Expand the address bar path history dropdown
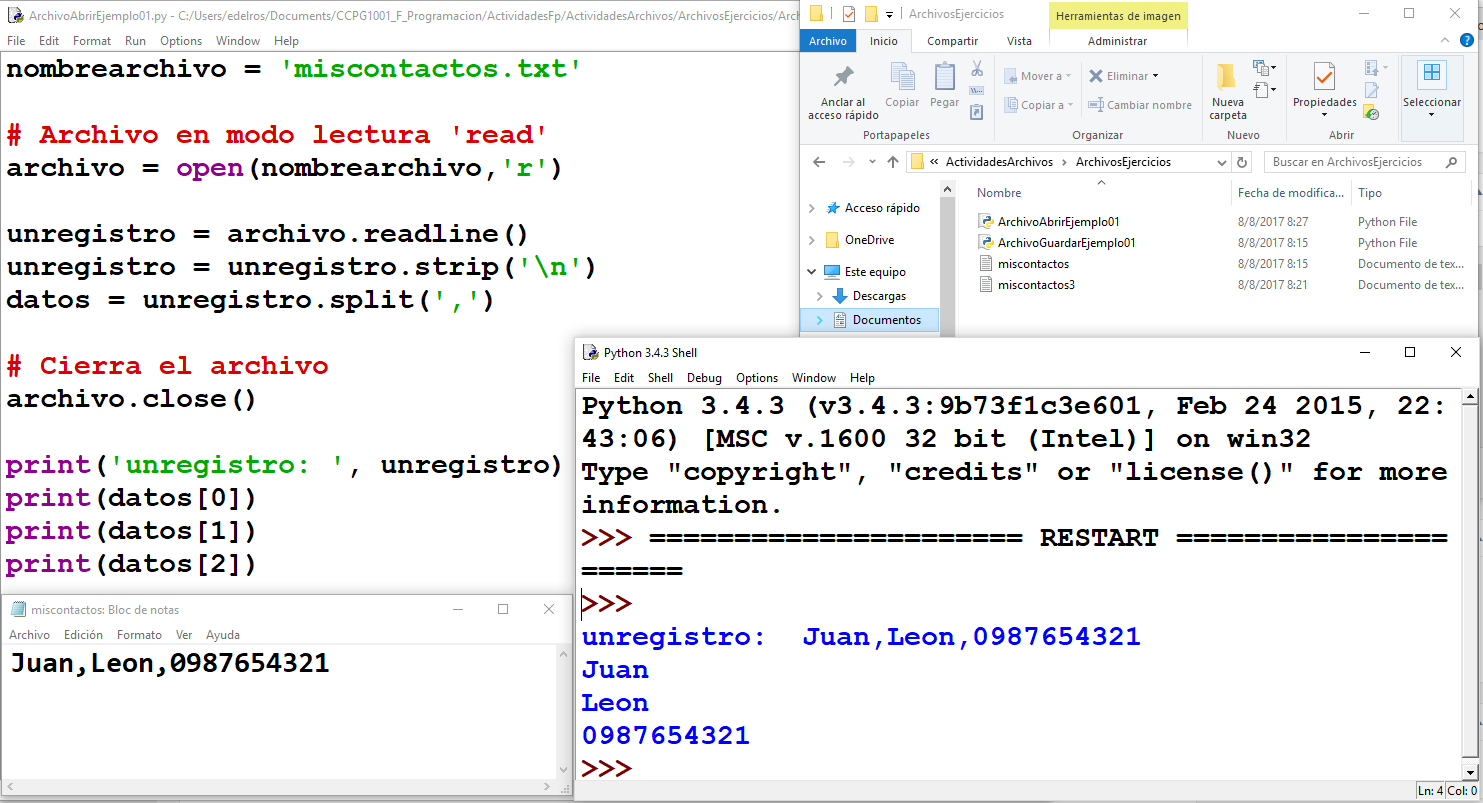The image size is (1483, 803). (x=1221, y=162)
